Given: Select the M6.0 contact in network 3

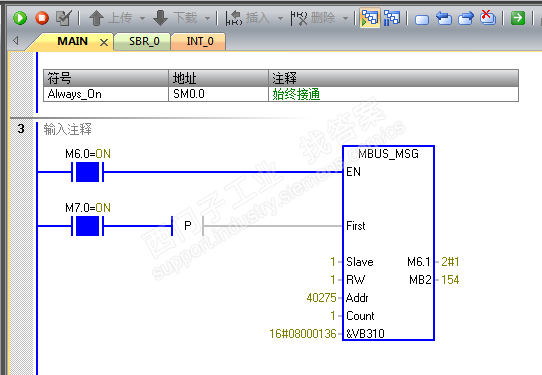Looking at the screenshot, I should [87, 172].
